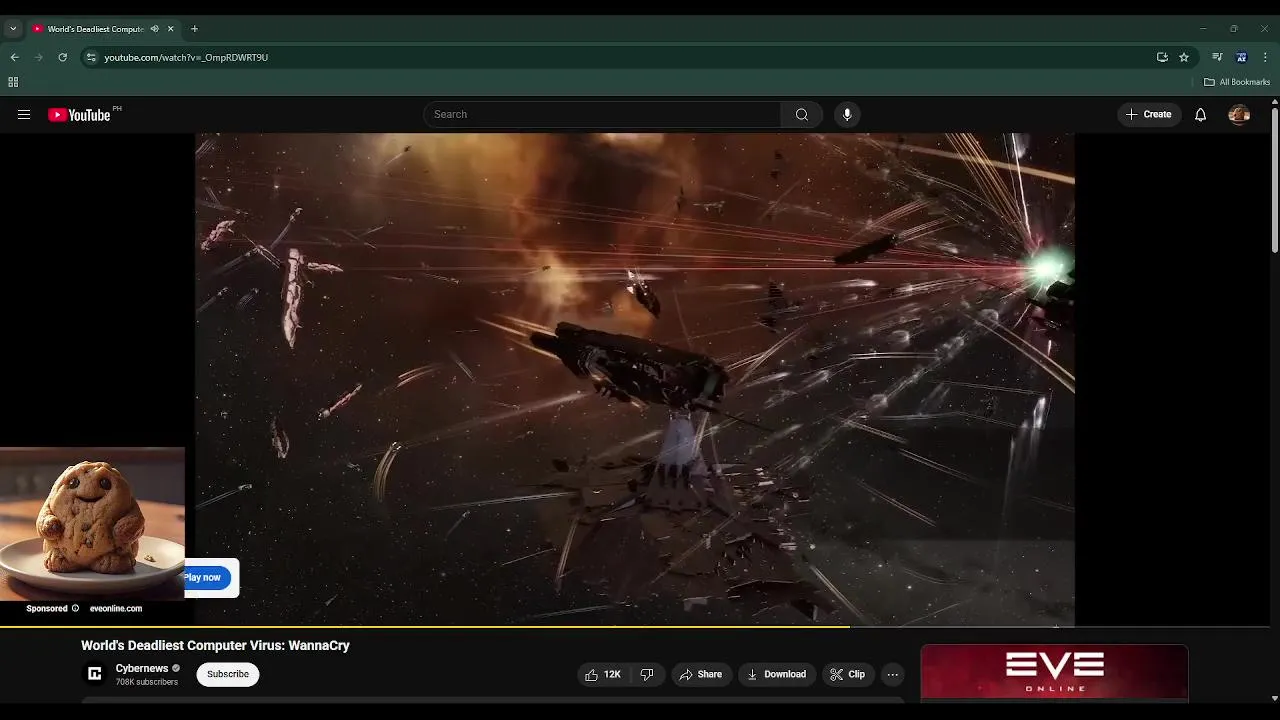Open All Bookmarks folder

point(1237,82)
